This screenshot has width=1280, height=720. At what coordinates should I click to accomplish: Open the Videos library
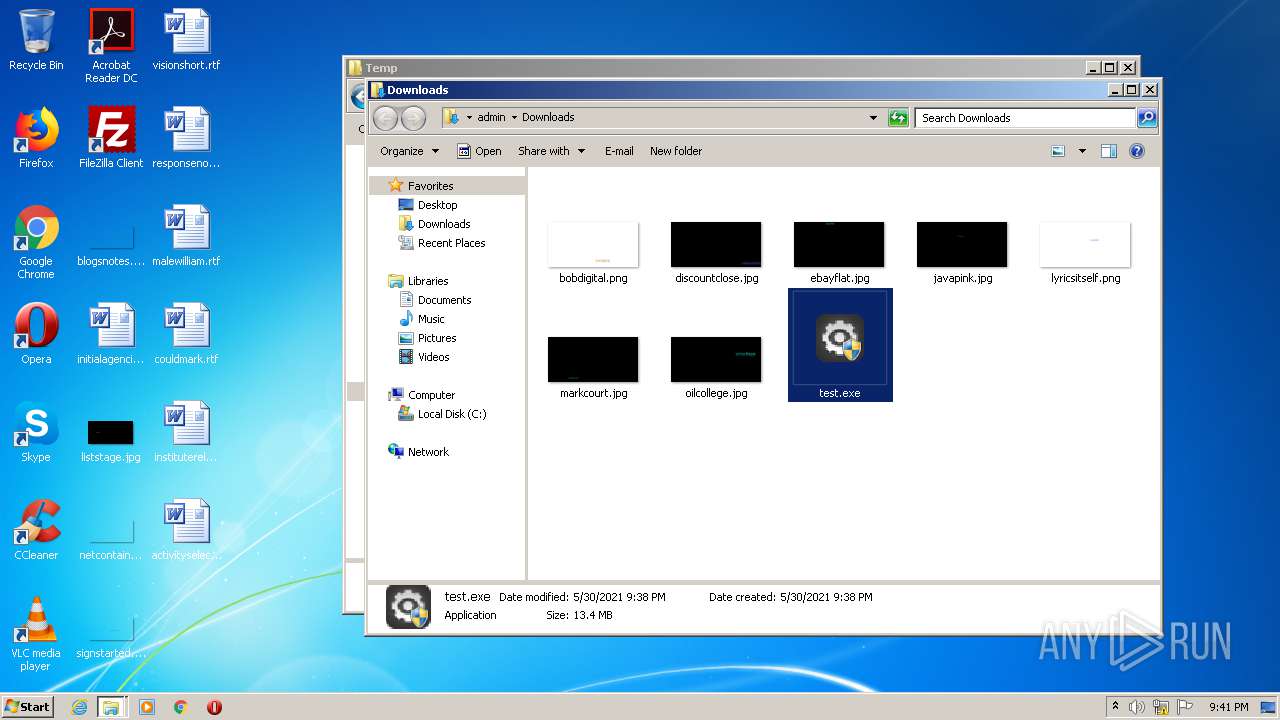click(x=424, y=357)
